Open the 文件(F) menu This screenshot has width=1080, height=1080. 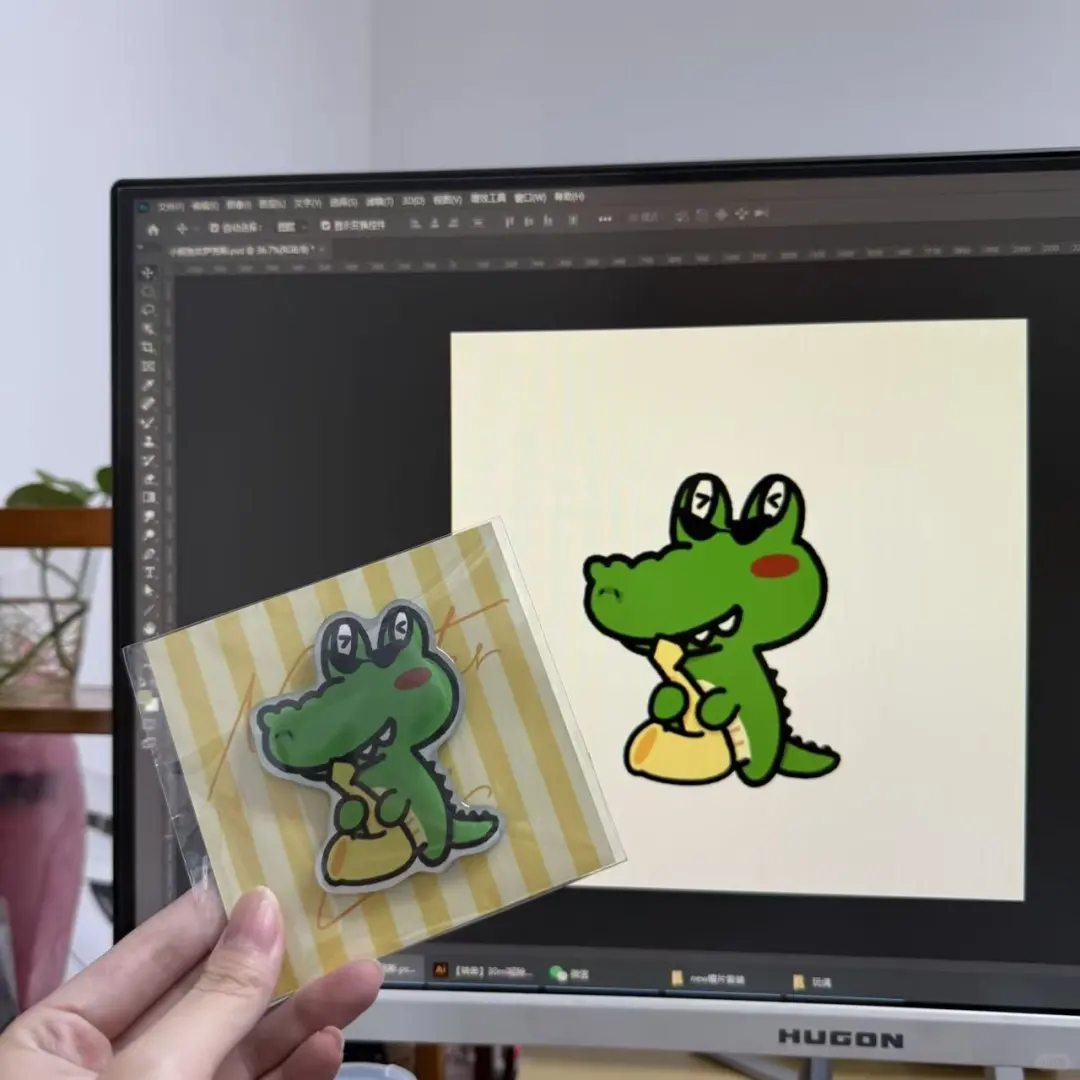click(171, 207)
